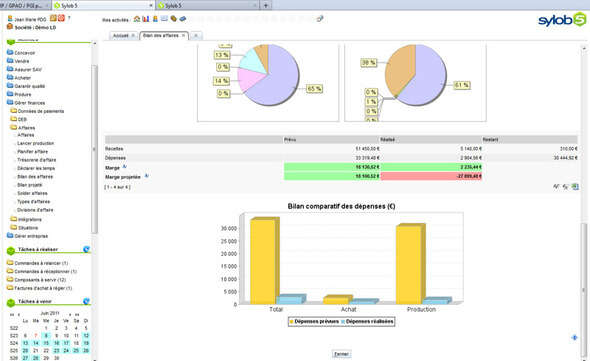Open Solder affaires link
The width and height of the screenshot is (590, 361).
(32, 193)
